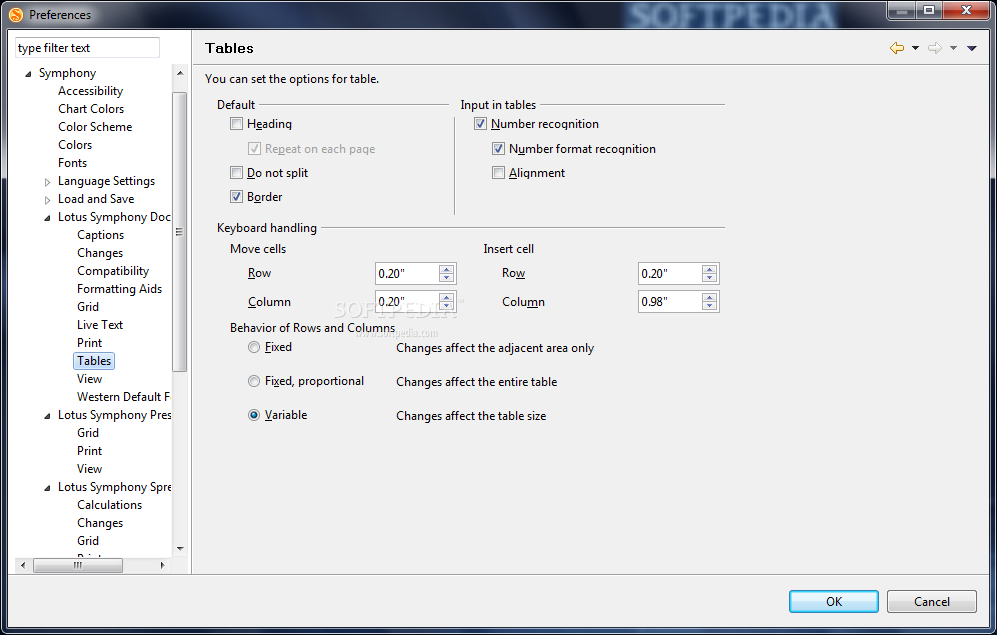Select Colors in the tree
Screen dimensions: 997x635
click(75, 145)
